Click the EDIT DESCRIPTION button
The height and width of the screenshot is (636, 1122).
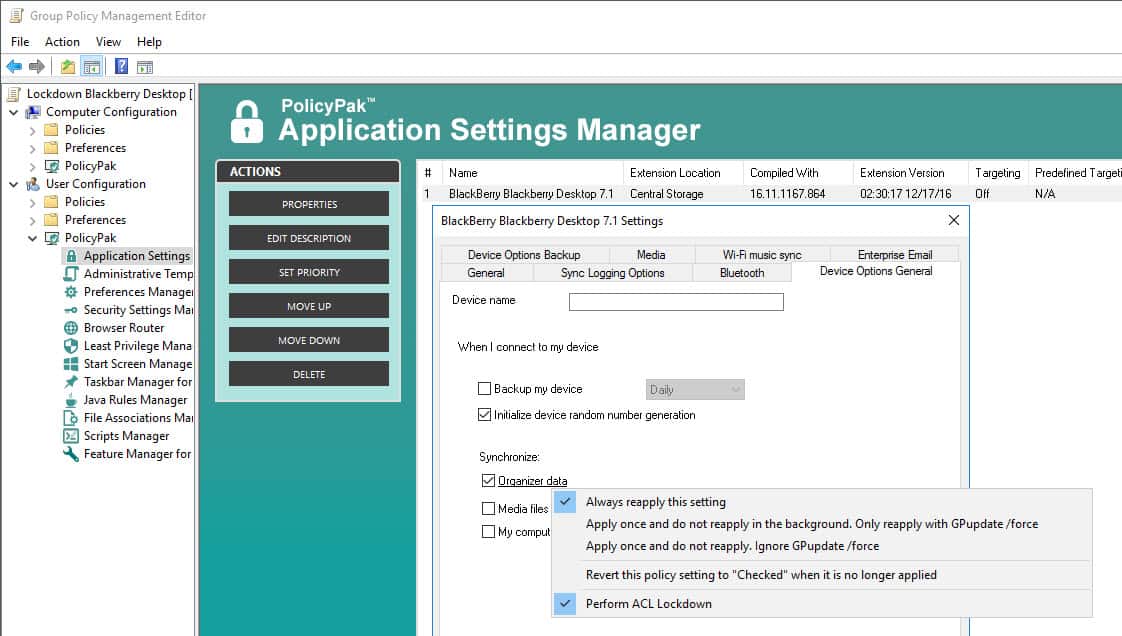coord(309,238)
